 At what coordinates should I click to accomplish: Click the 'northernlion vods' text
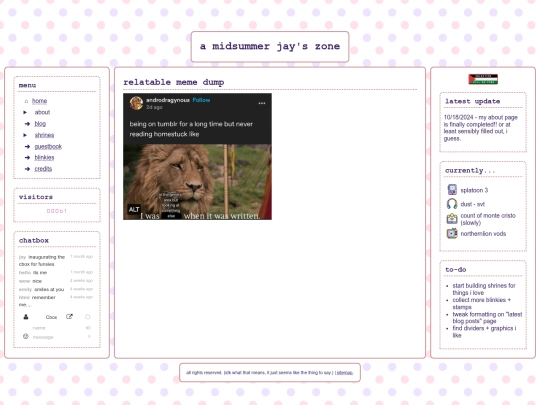(484, 233)
